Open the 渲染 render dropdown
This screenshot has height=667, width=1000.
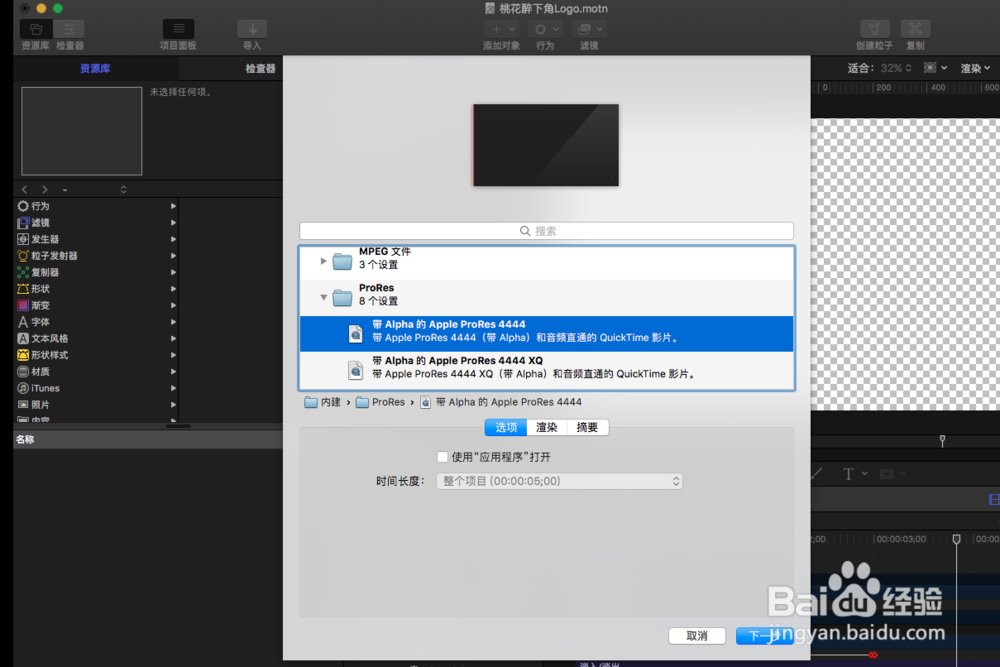(x=975, y=68)
